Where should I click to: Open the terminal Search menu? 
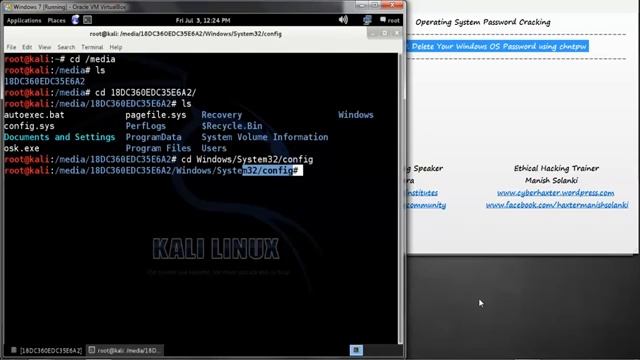coord(66,47)
